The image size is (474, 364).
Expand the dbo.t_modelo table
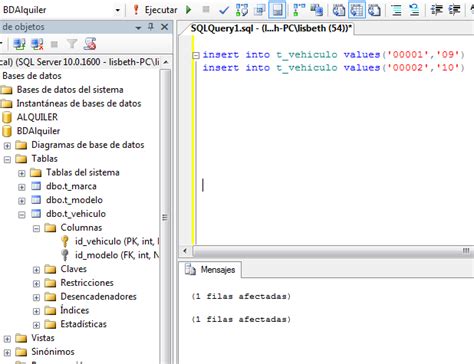[22, 201]
